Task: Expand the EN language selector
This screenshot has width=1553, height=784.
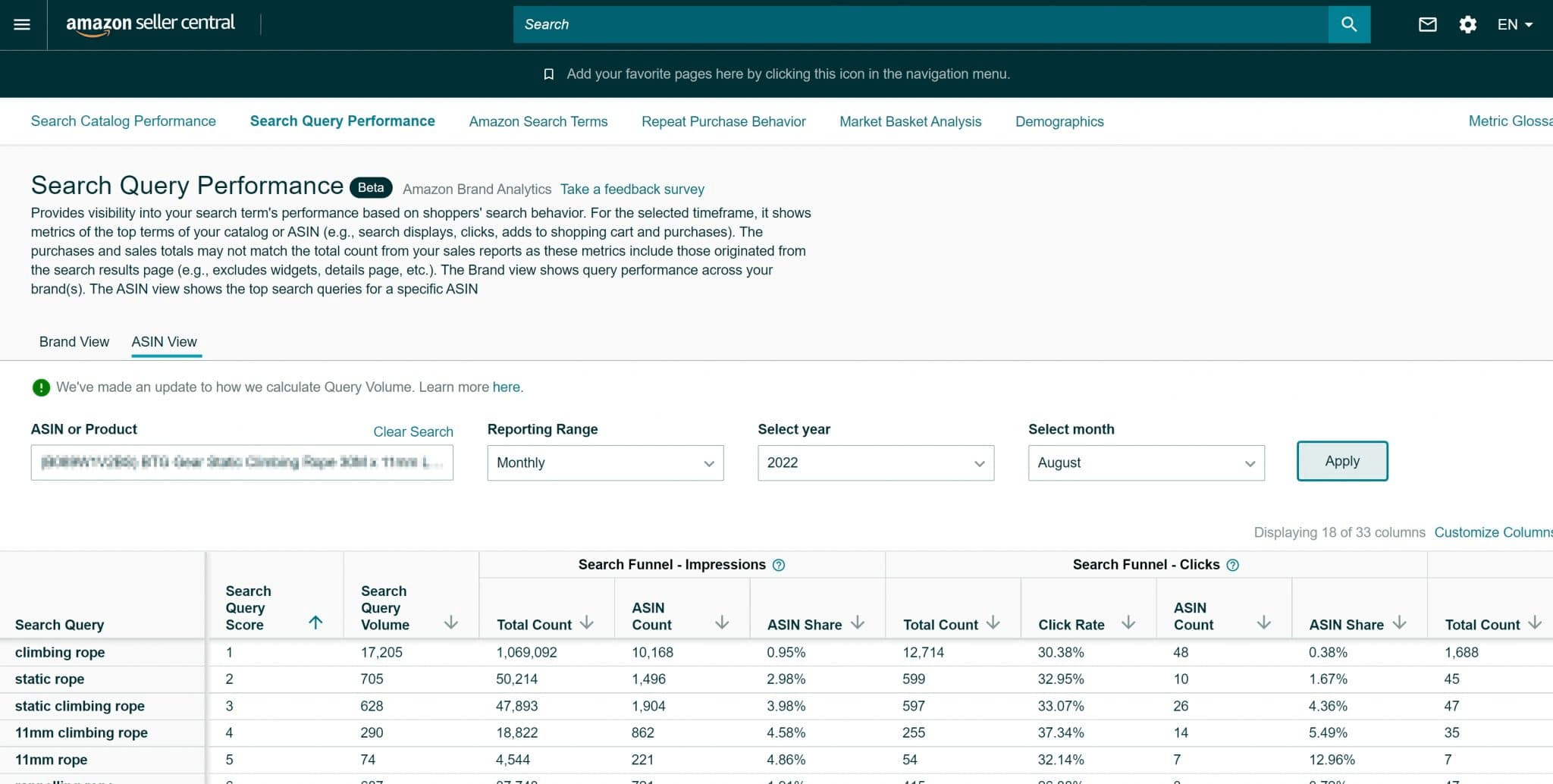Action: coord(1514,24)
